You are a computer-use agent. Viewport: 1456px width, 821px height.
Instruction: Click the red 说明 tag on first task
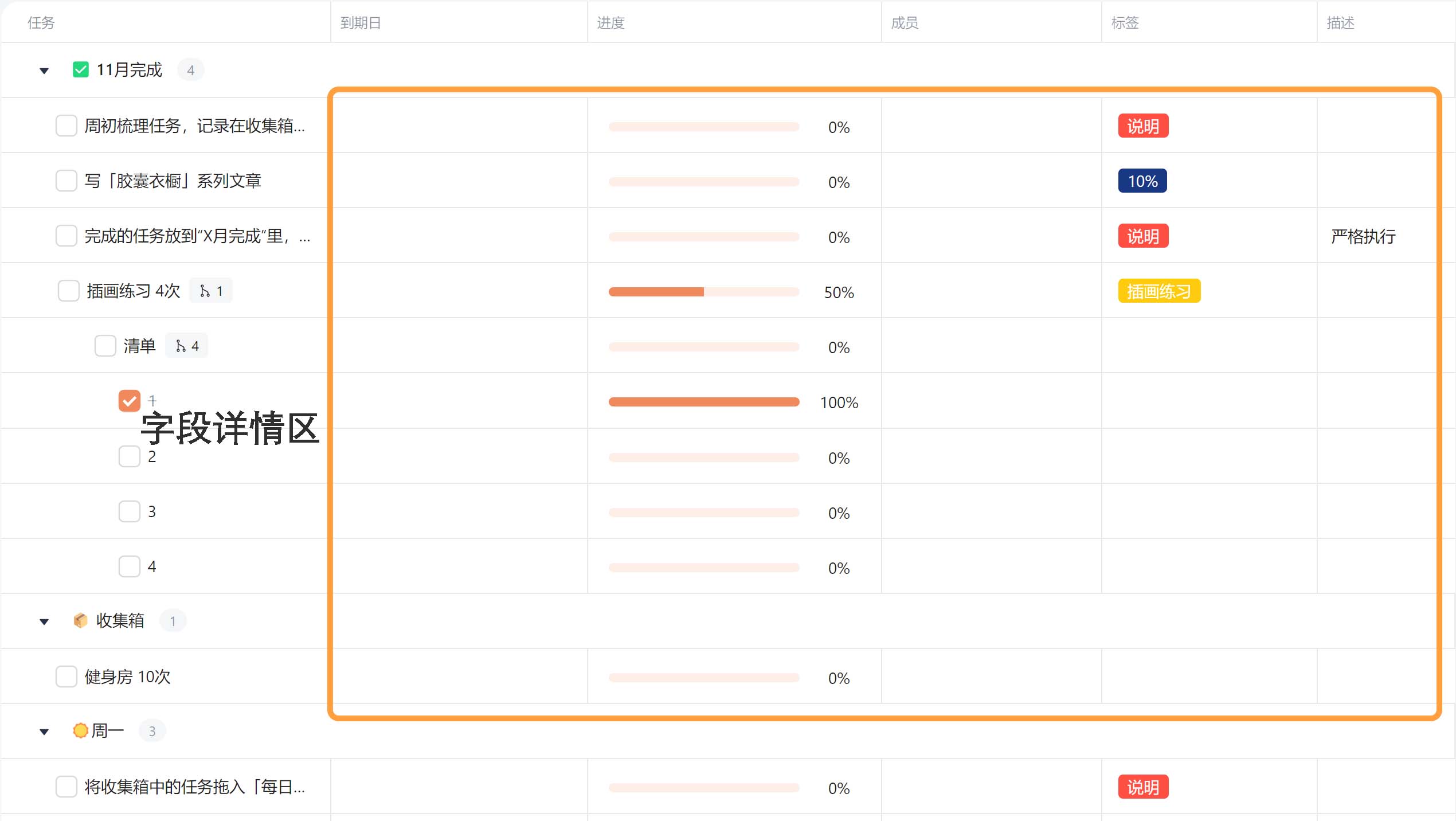[1142, 126]
